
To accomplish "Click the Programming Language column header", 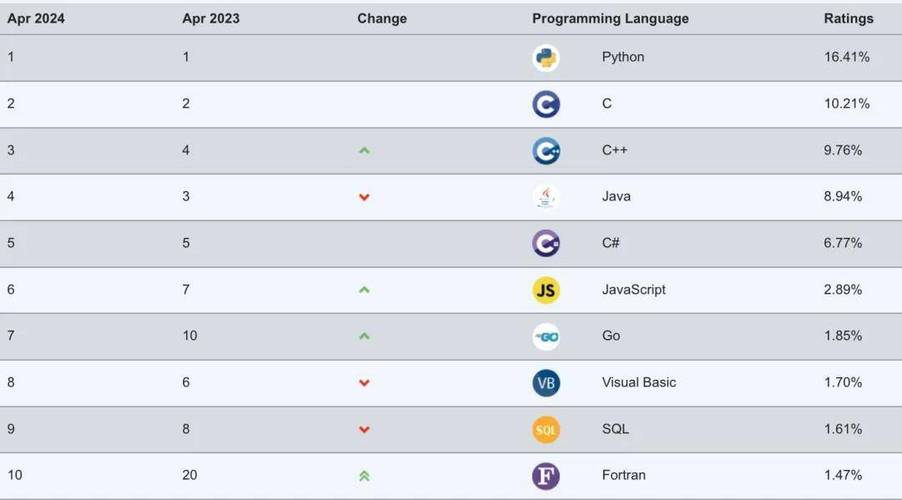I will click(x=610, y=18).
